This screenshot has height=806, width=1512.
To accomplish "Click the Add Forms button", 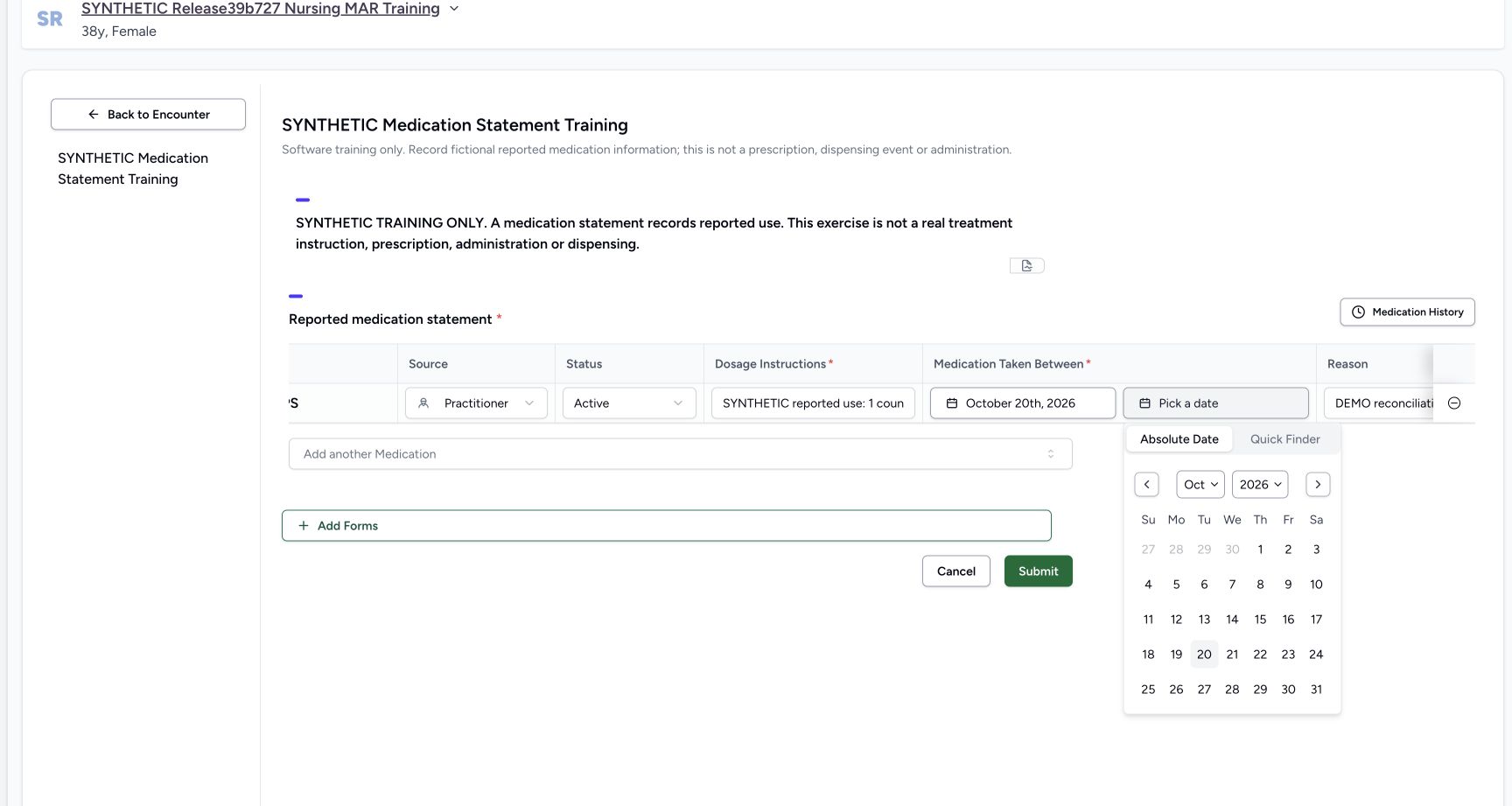I will (x=666, y=526).
